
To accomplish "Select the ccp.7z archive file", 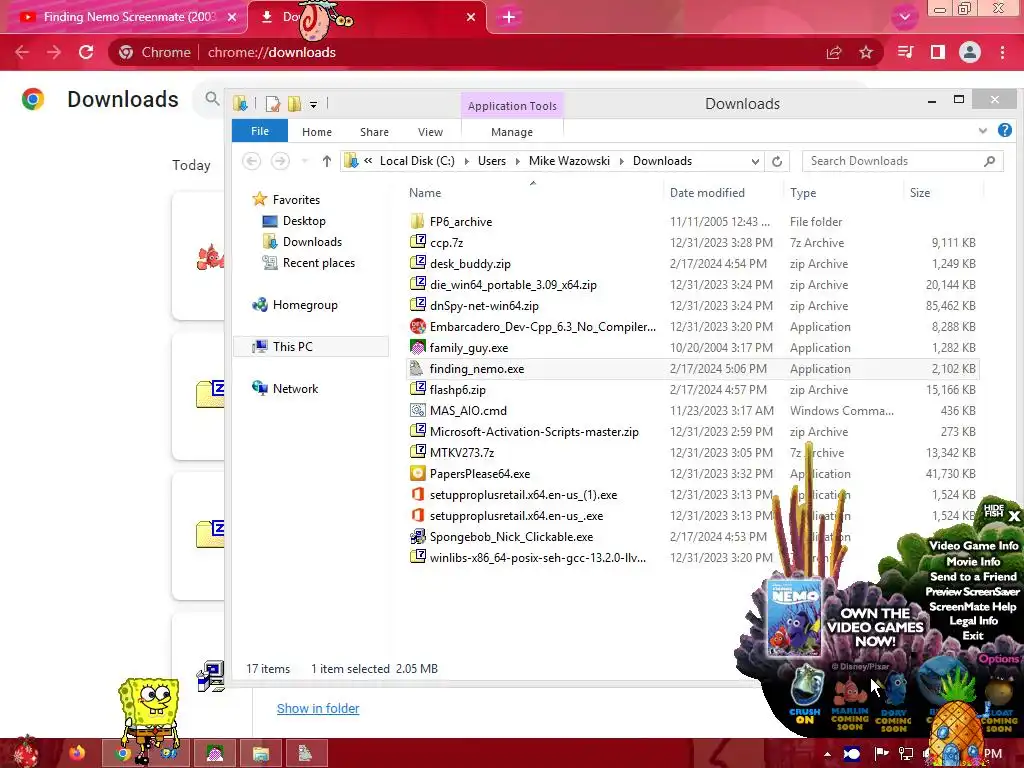I will (x=446, y=242).
